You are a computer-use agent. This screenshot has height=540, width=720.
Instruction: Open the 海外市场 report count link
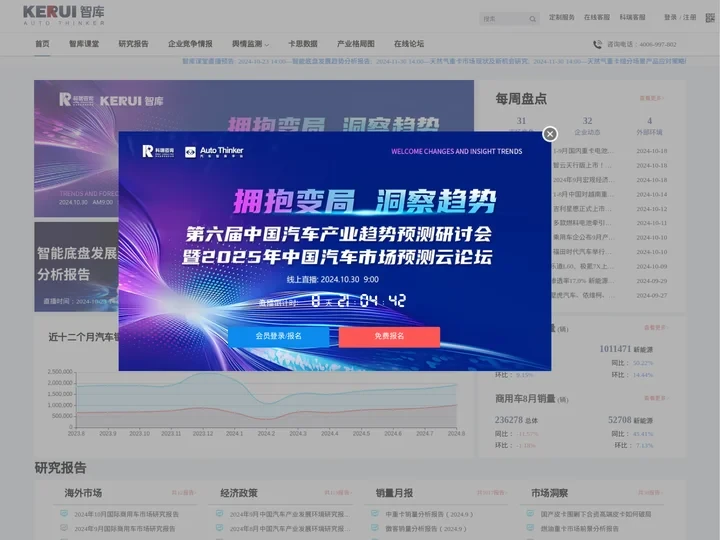184,493
